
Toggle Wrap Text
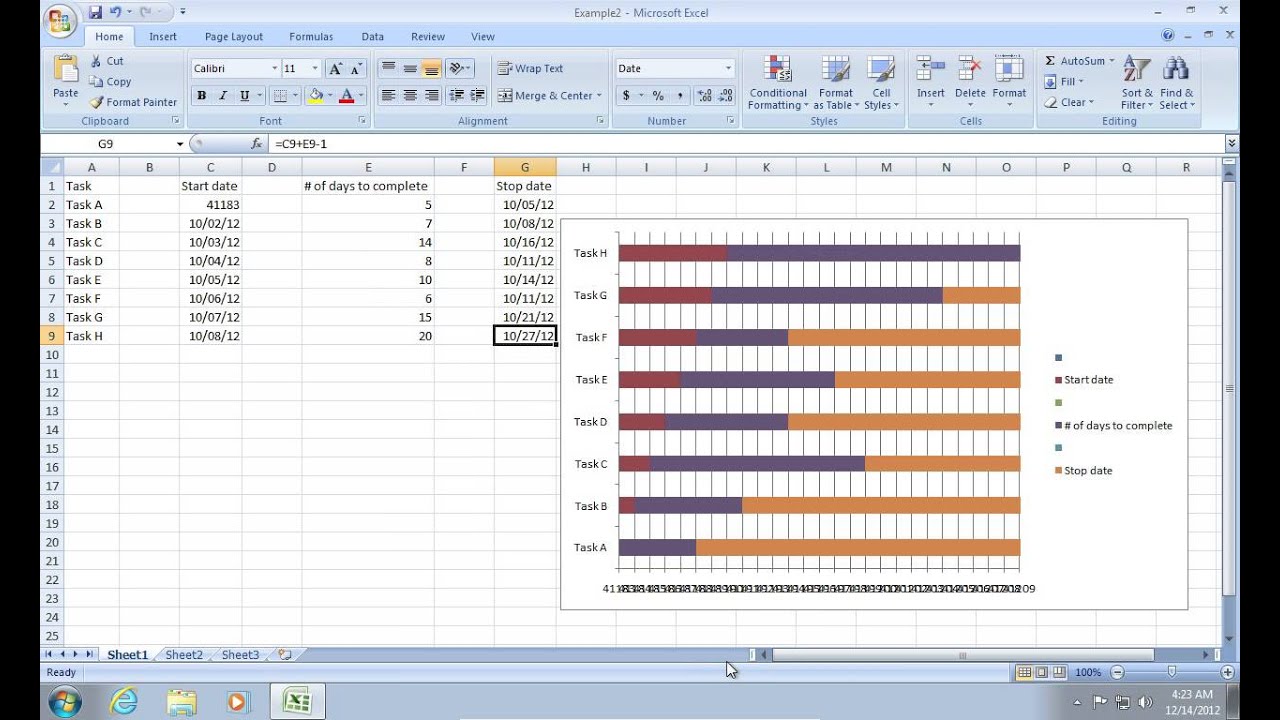(x=530, y=69)
